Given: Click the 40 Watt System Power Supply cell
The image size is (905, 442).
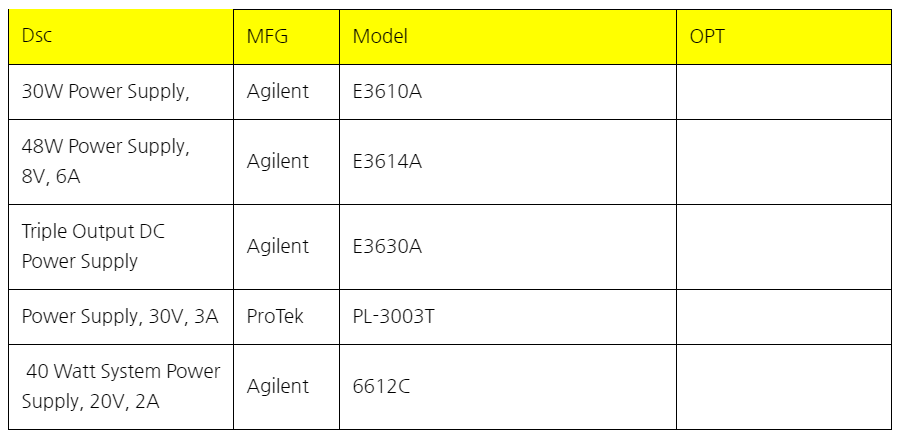Looking at the screenshot, I should tap(121, 386).
